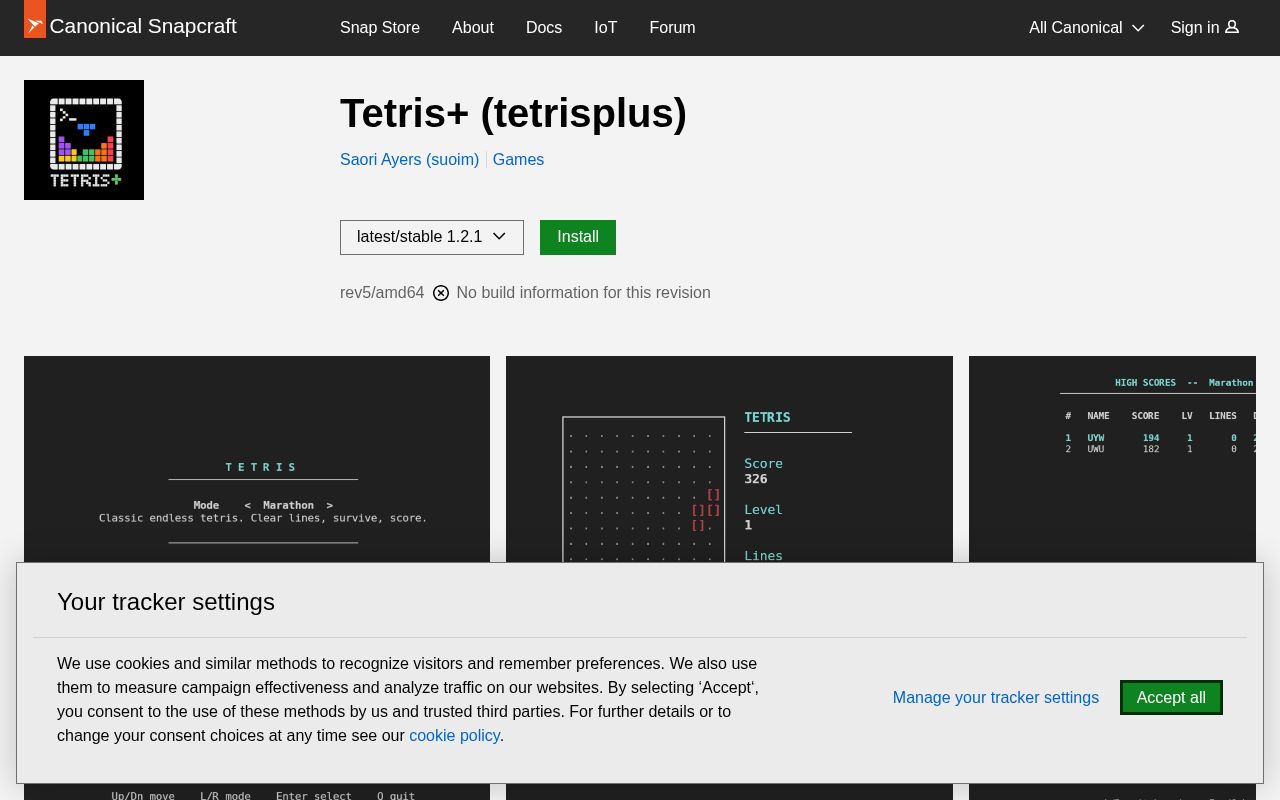Open the Docs menu item
The width and height of the screenshot is (1280, 800).
click(544, 27)
